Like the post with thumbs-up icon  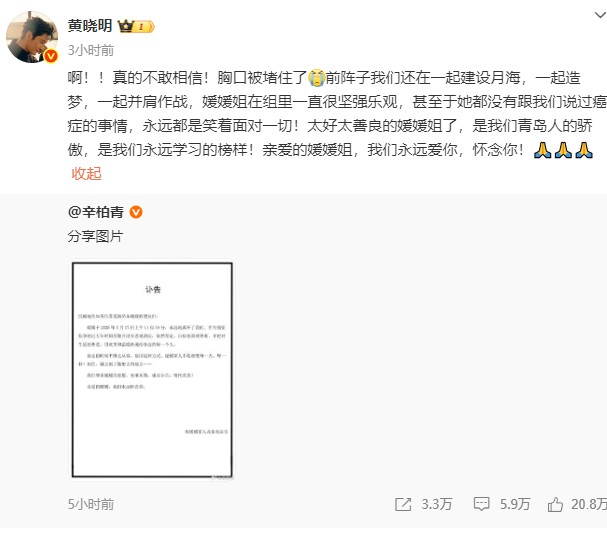[x=555, y=504]
